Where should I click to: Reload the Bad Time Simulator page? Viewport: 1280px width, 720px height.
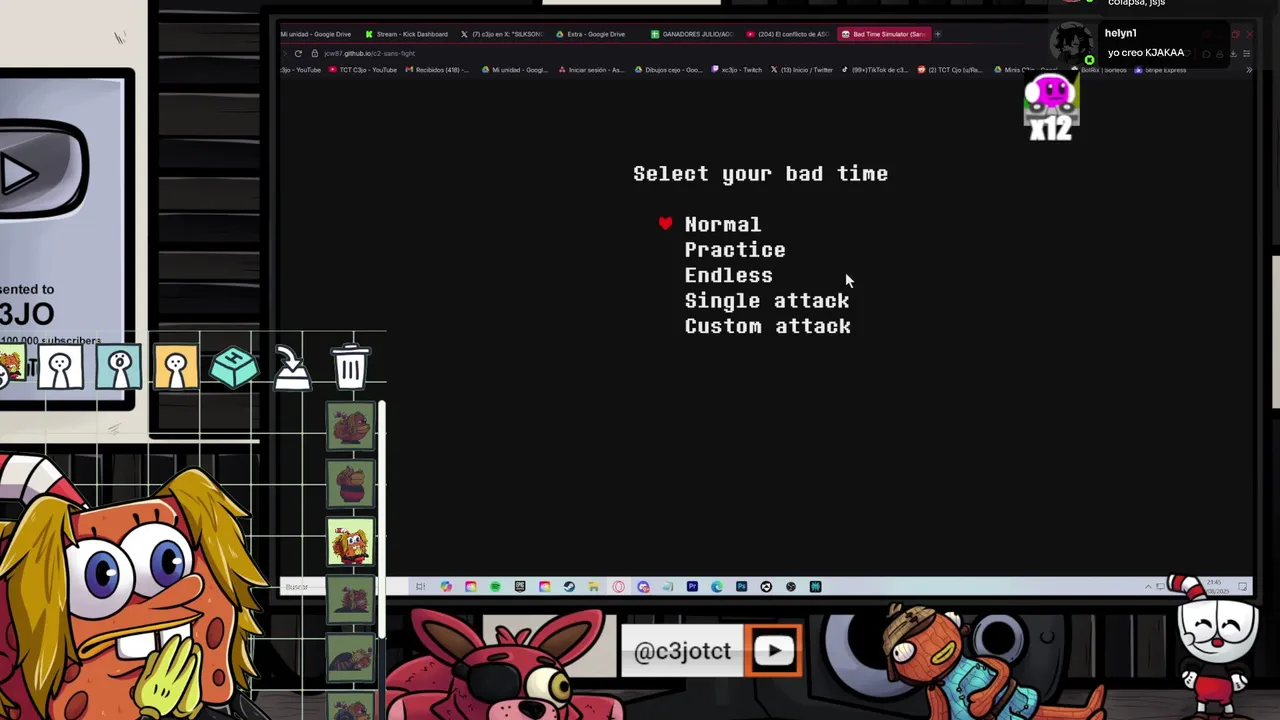point(298,53)
